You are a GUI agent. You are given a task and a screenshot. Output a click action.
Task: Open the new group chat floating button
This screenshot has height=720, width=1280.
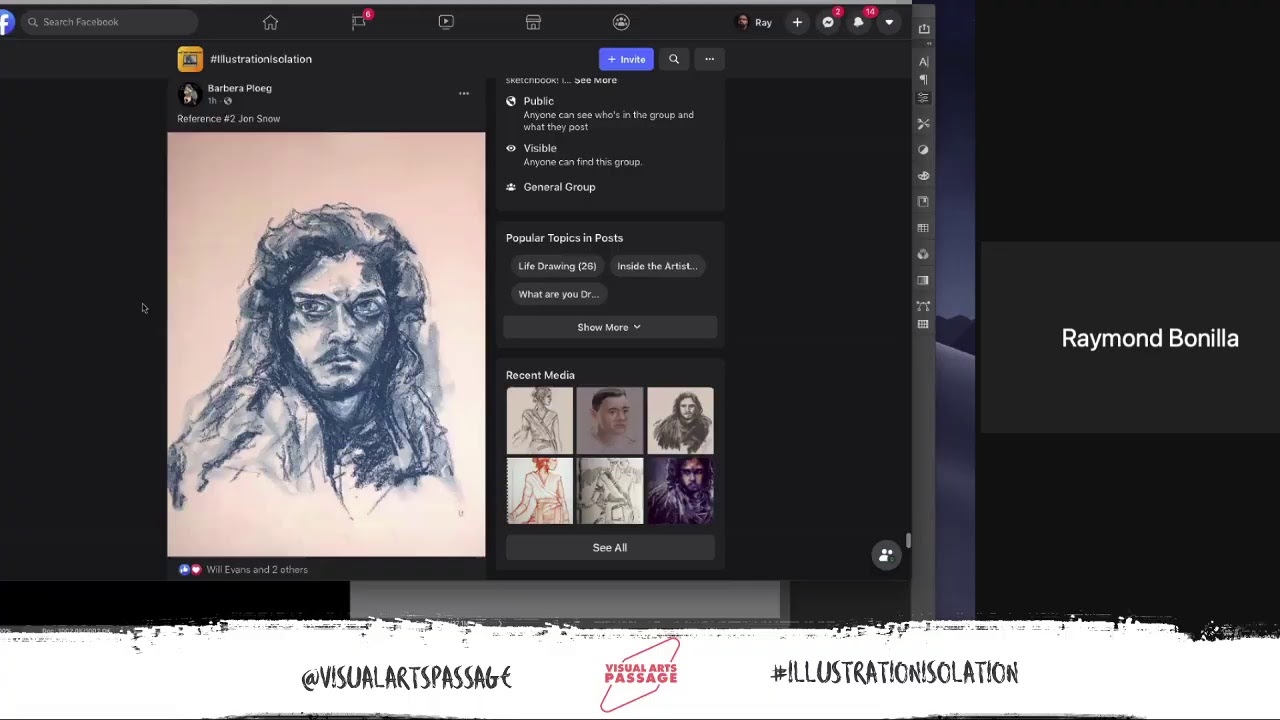point(885,555)
